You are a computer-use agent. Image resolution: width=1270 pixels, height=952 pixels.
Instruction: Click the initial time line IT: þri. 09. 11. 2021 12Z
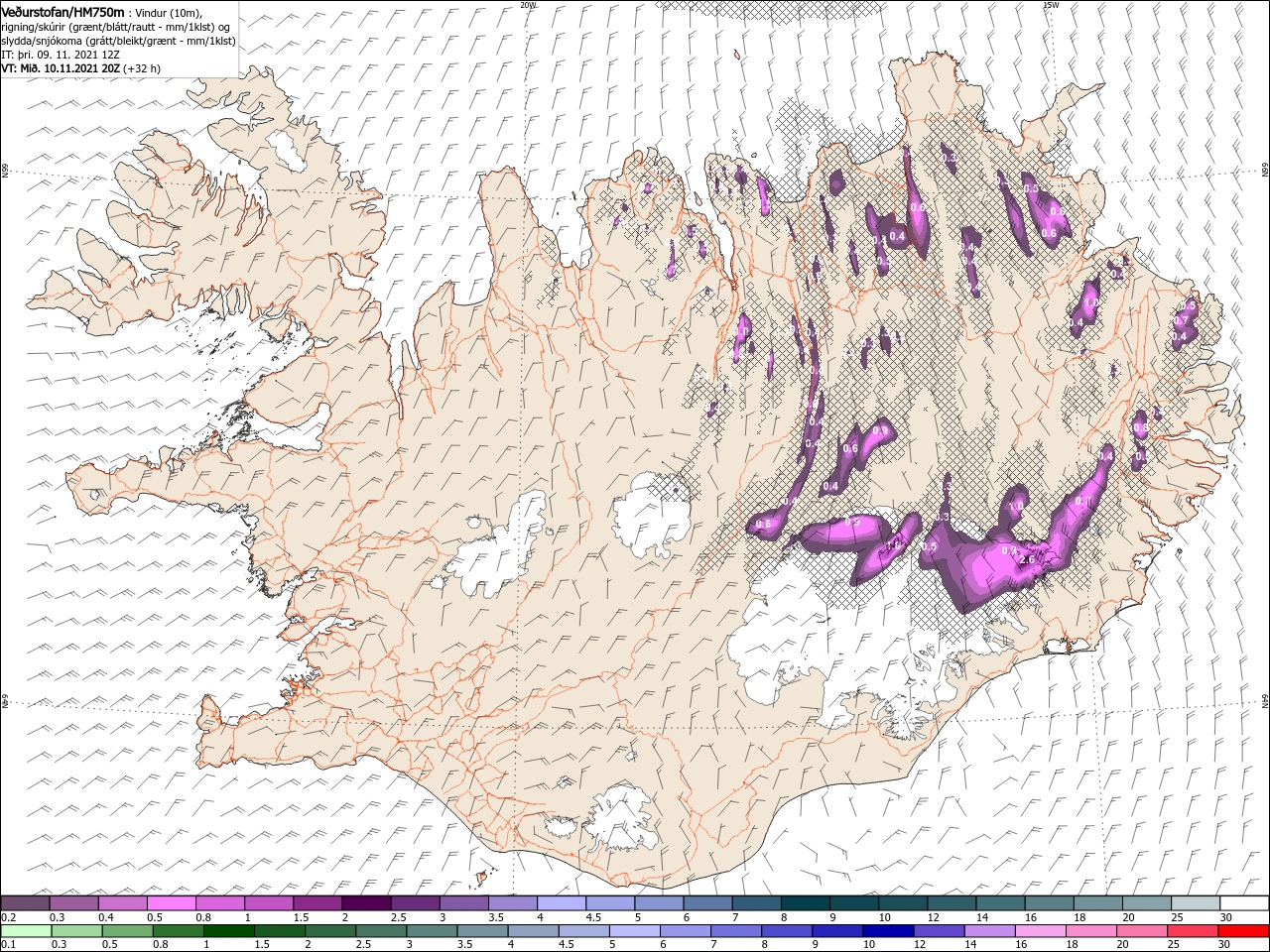point(60,55)
